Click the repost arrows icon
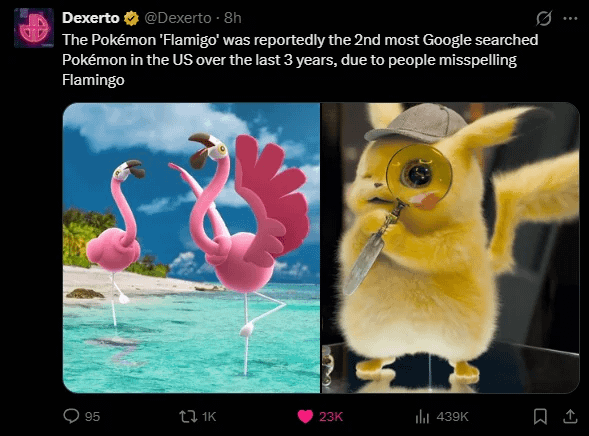589x436 pixels. pos(188,416)
